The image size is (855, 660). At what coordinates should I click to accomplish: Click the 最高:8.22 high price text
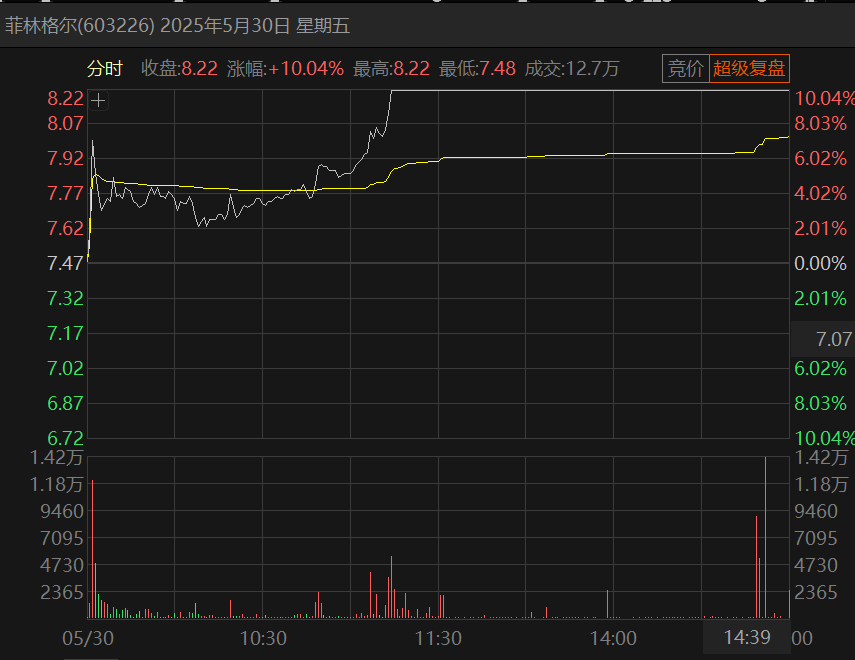pyautogui.click(x=391, y=69)
